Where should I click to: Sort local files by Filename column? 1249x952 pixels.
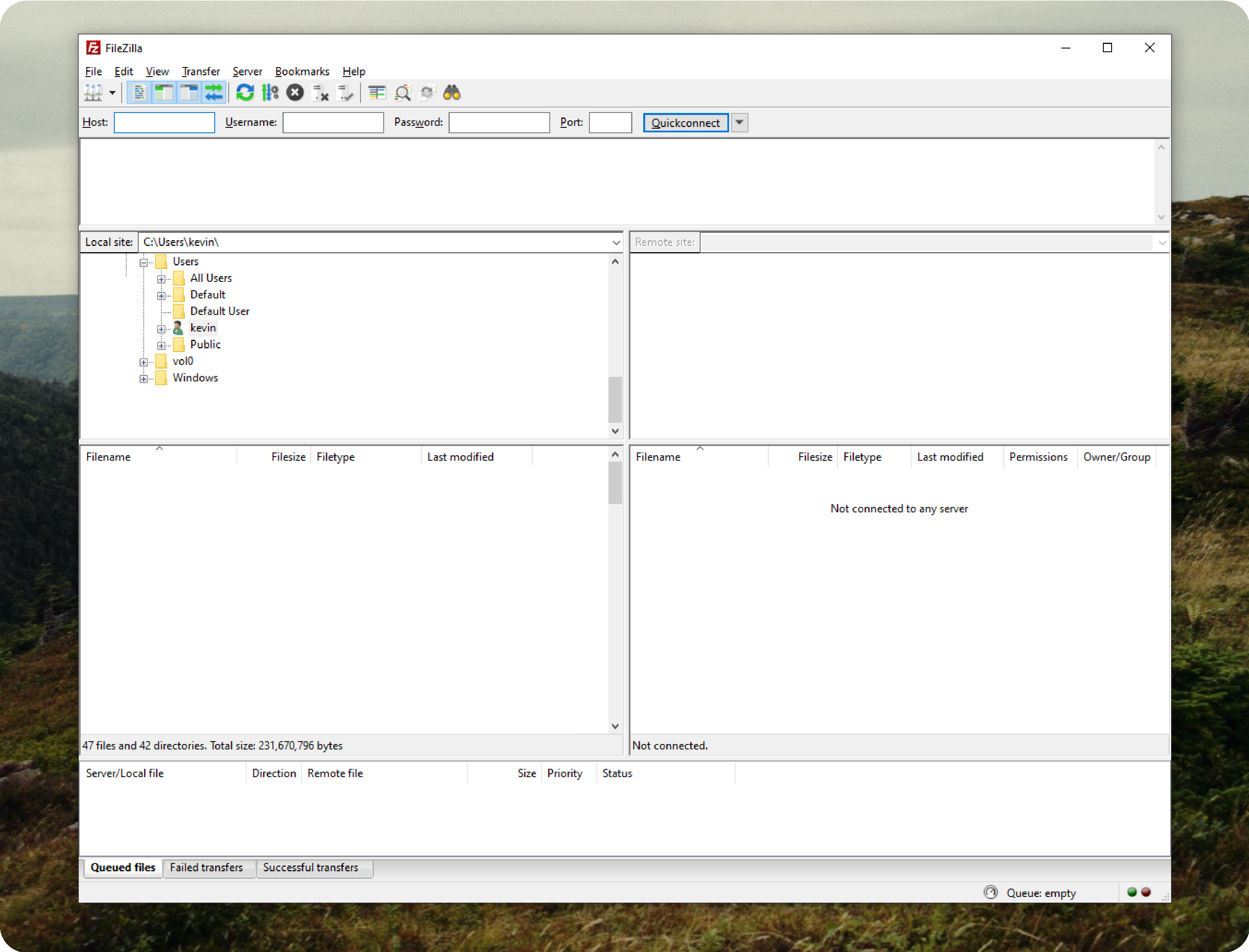(x=159, y=457)
